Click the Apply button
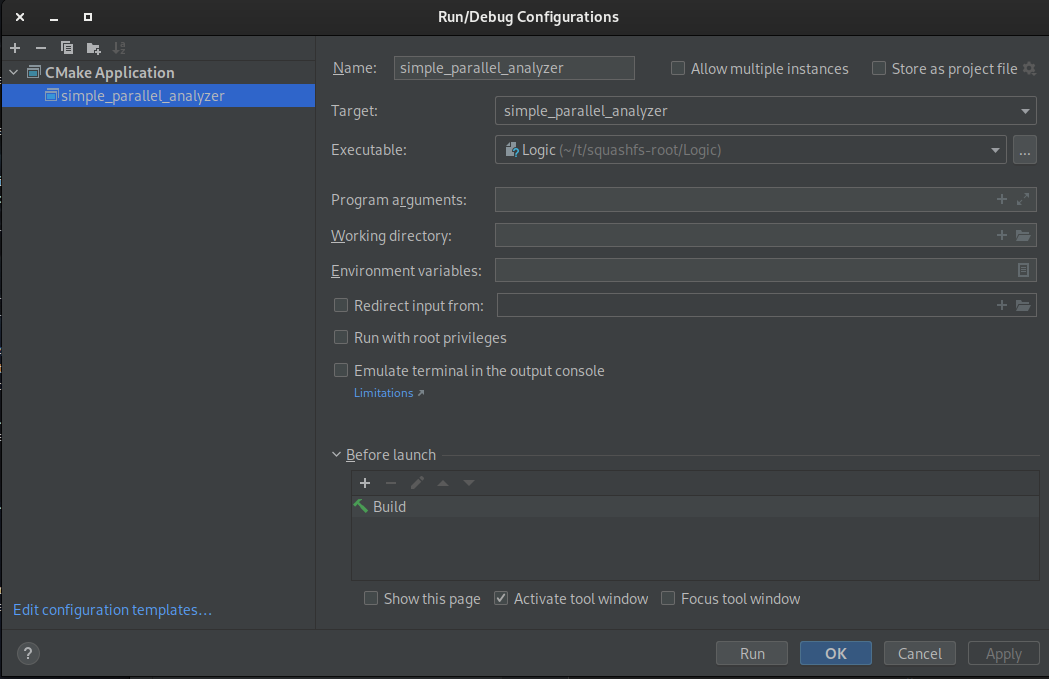This screenshot has width=1049, height=679. point(1004,654)
